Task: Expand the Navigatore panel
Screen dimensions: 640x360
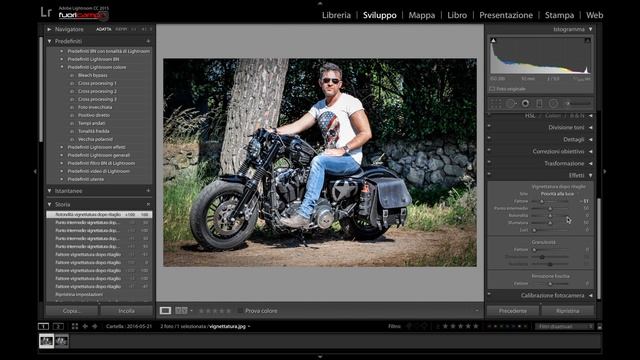Action: (49, 29)
